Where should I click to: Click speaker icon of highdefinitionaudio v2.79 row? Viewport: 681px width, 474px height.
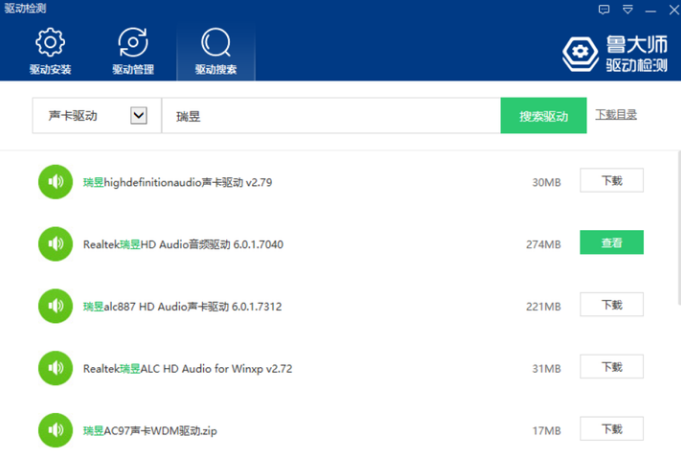[56, 182]
